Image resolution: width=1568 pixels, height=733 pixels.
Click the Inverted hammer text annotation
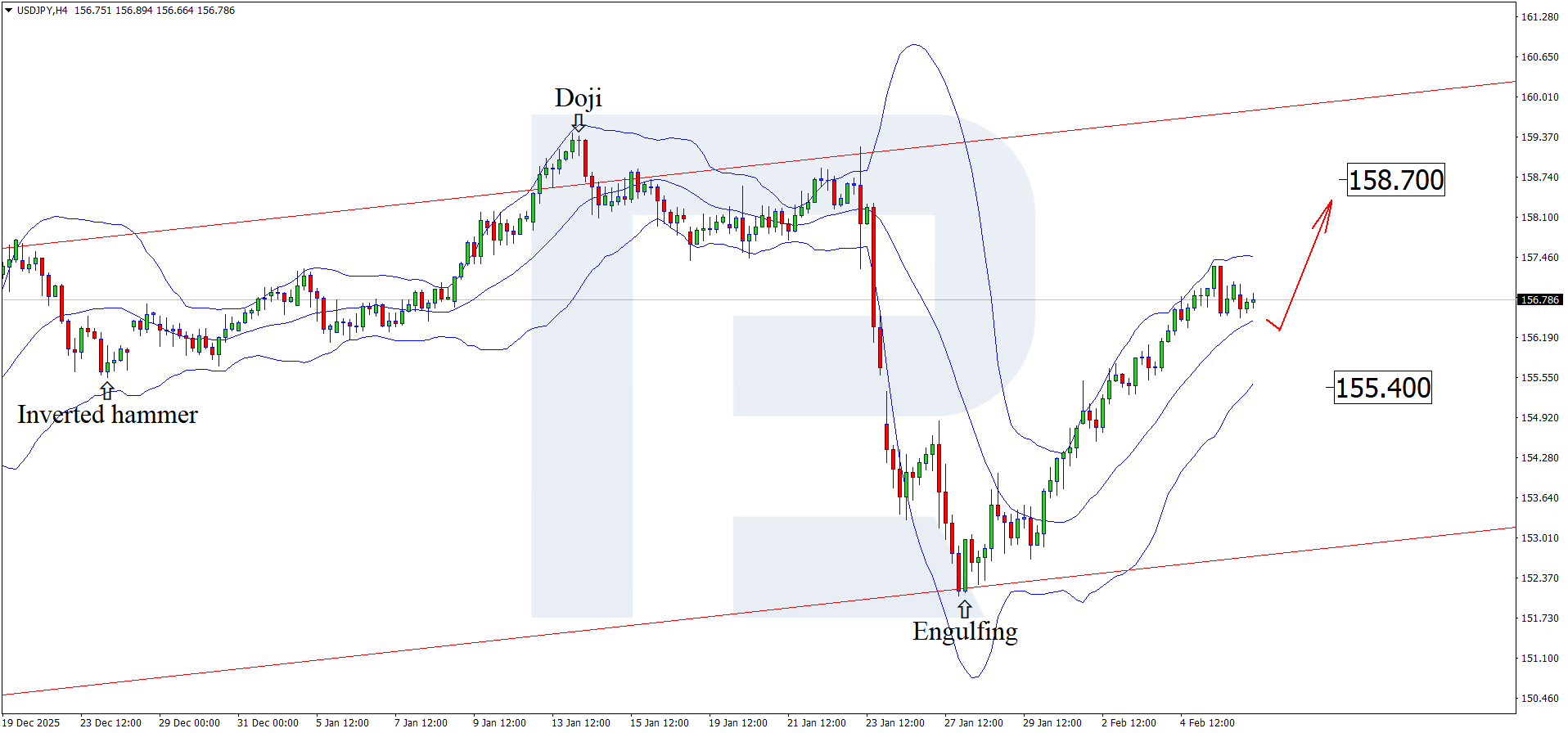click(x=107, y=415)
